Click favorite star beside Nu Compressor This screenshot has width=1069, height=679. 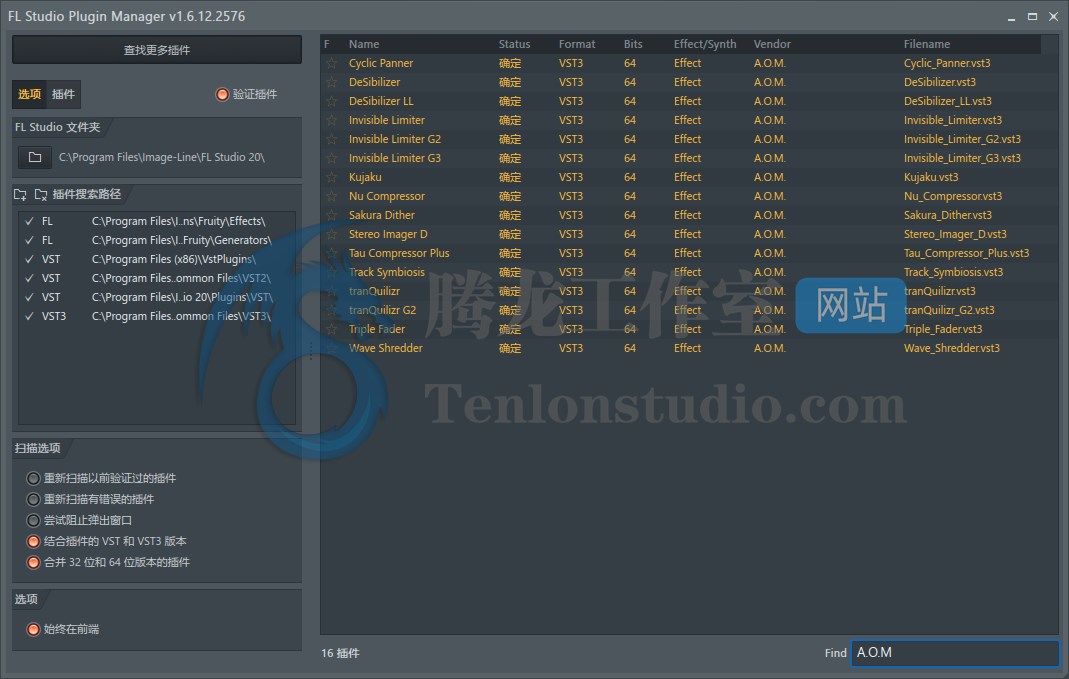click(331, 196)
